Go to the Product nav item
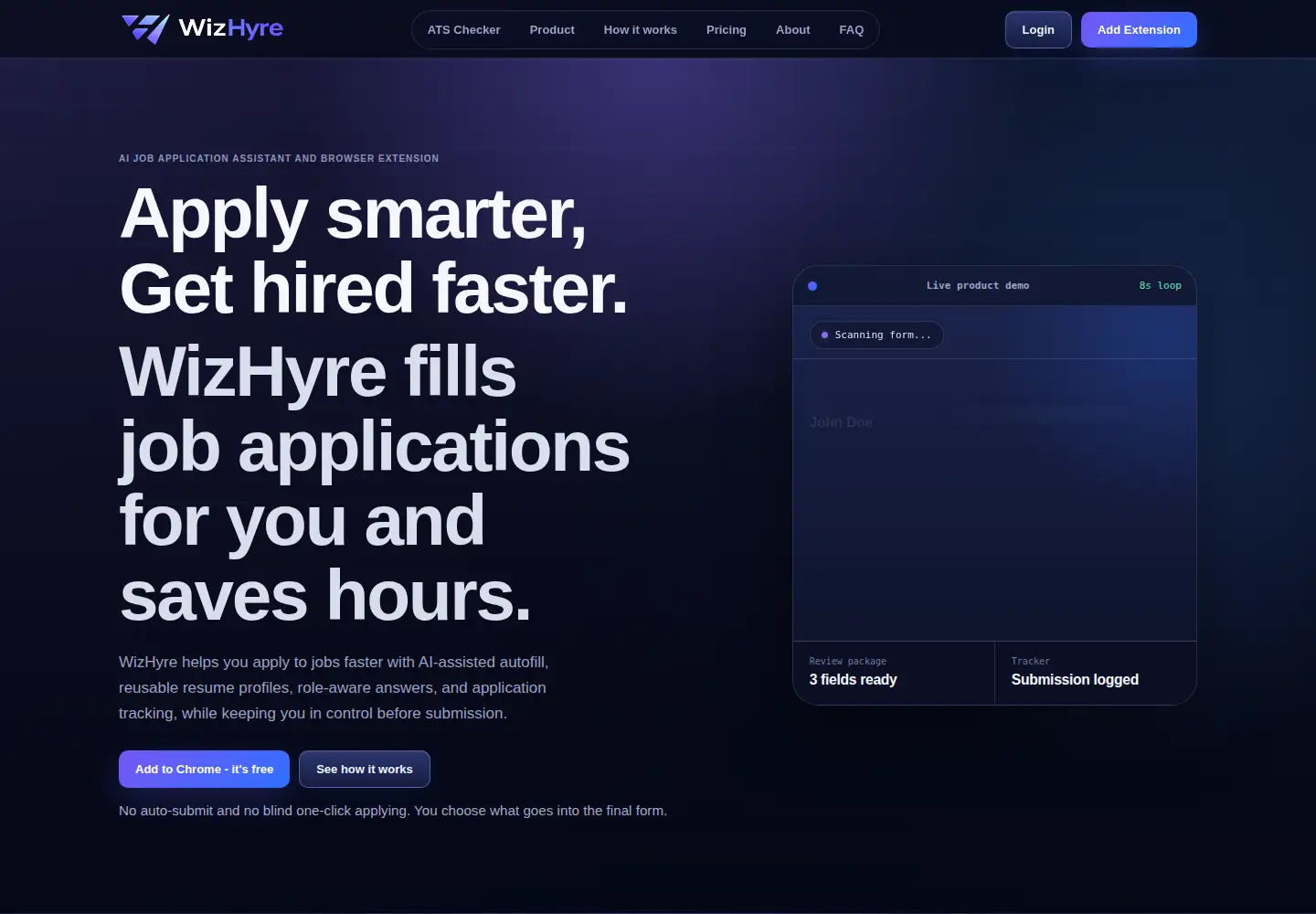Screen dimensions: 1316x914 [552, 30]
